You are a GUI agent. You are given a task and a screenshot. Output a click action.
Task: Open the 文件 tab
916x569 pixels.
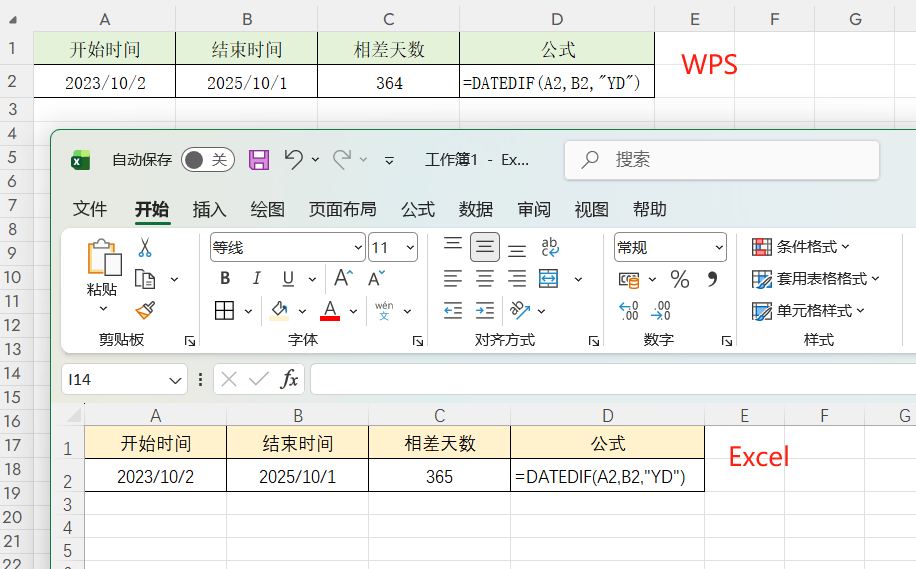(x=90, y=209)
